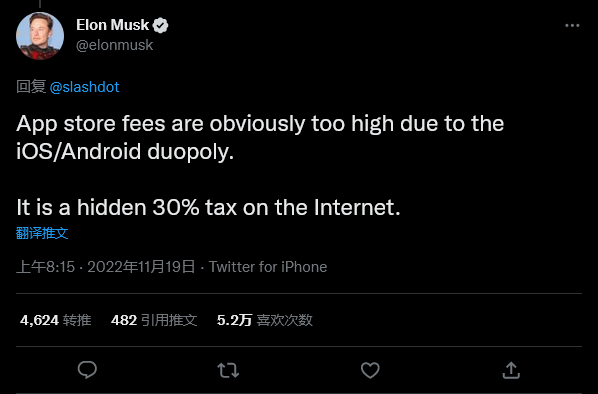598x394 pixels.
Task: Like the tweet with heart icon
Action: (x=370, y=370)
